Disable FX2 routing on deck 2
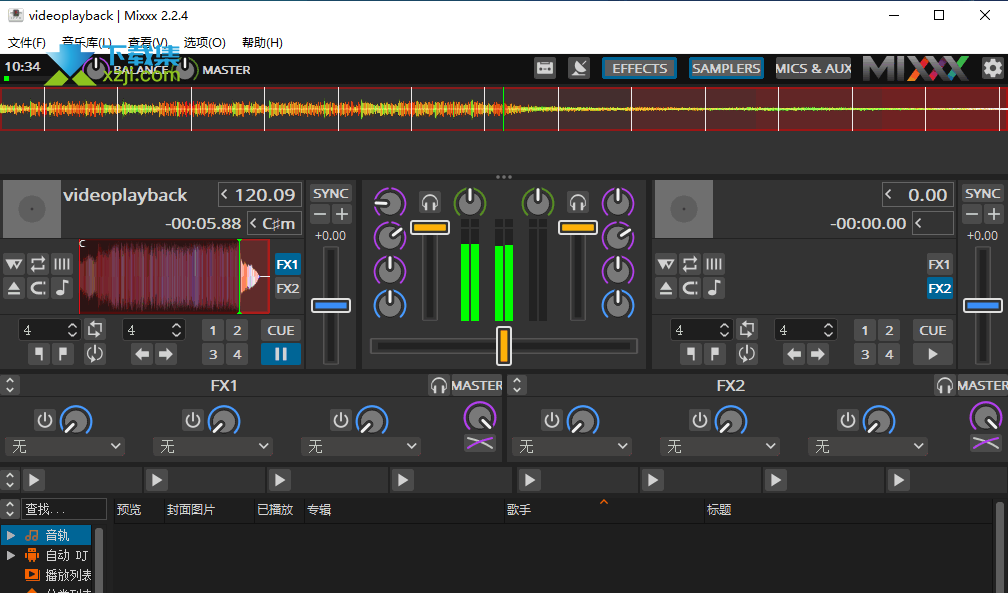This screenshot has height=593, width=1008. 939,288
